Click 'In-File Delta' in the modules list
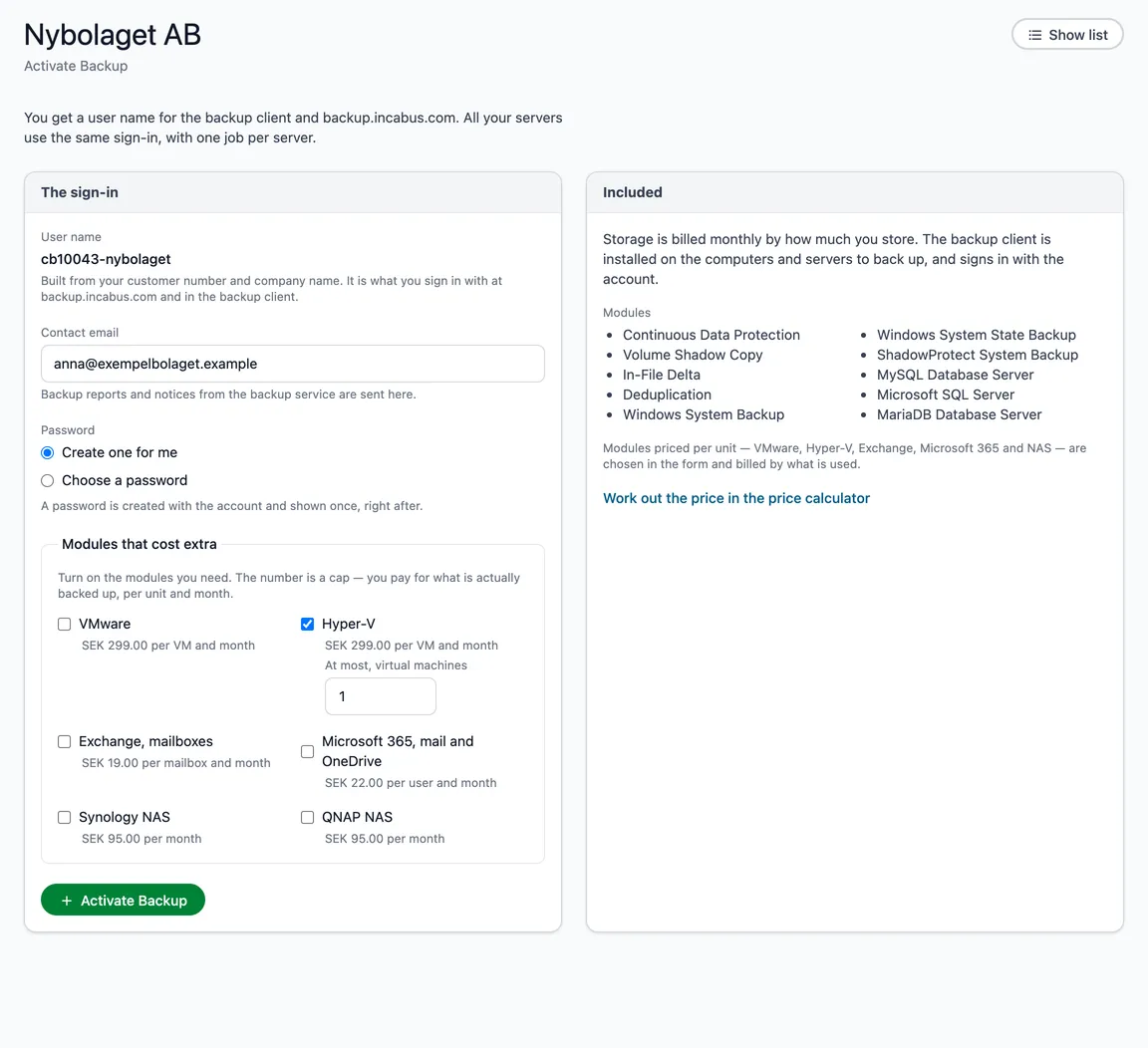 tap(661, 374)
